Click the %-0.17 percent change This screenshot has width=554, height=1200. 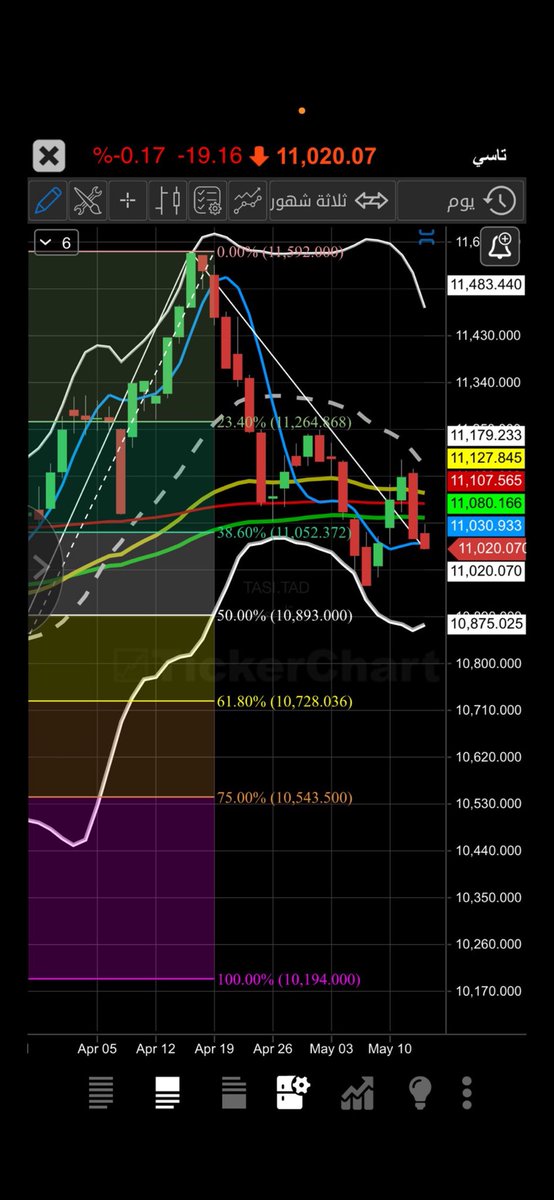point(129,156)
